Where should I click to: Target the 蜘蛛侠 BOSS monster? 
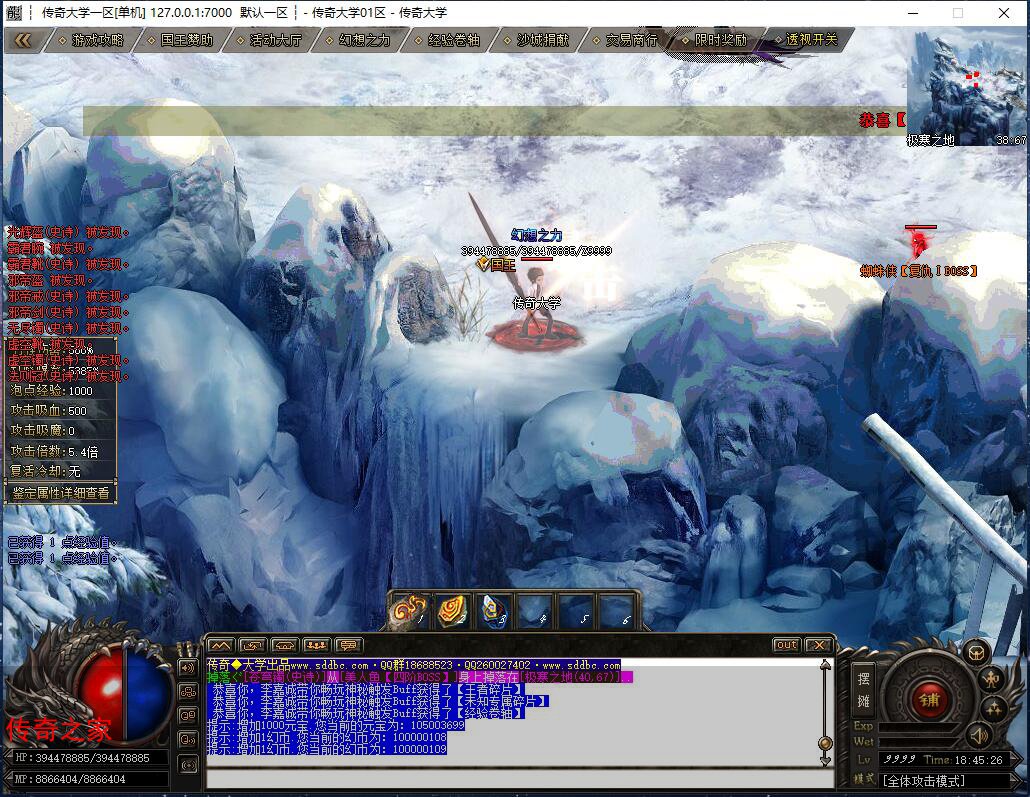pos(919,244)
